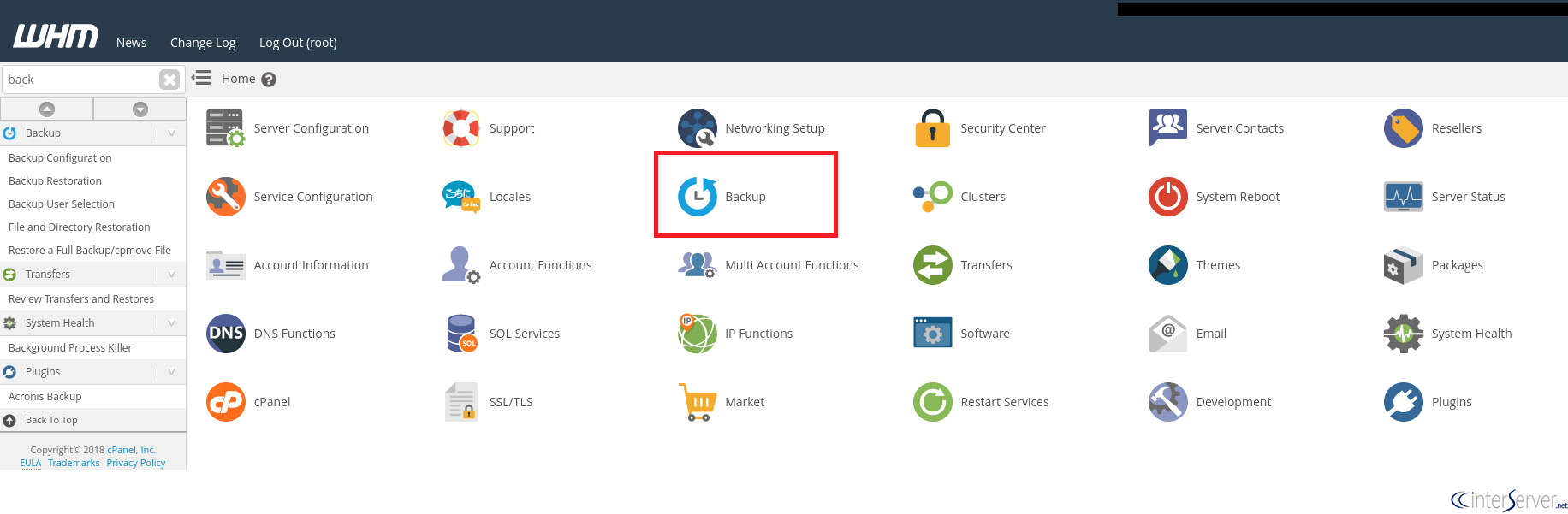Image resolution: width=1568 pixels, height=514 pixels.
Task: Collapse the System Health sidebar section chevron
Action: click(x=171, y=322)
